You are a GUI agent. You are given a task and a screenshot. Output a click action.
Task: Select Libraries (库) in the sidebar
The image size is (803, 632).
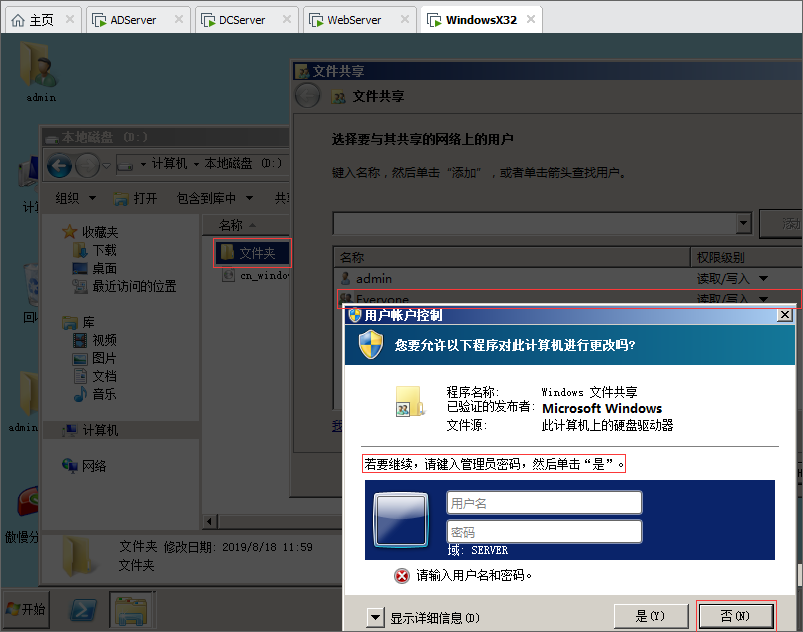point(78,322)
